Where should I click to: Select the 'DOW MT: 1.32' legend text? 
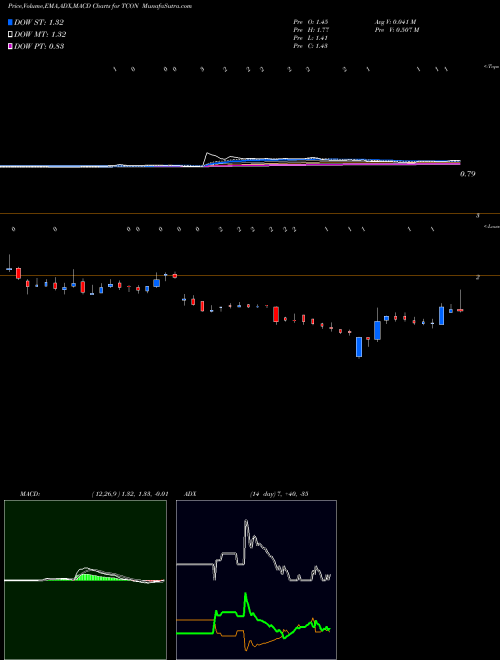click(x=40, y=35)
